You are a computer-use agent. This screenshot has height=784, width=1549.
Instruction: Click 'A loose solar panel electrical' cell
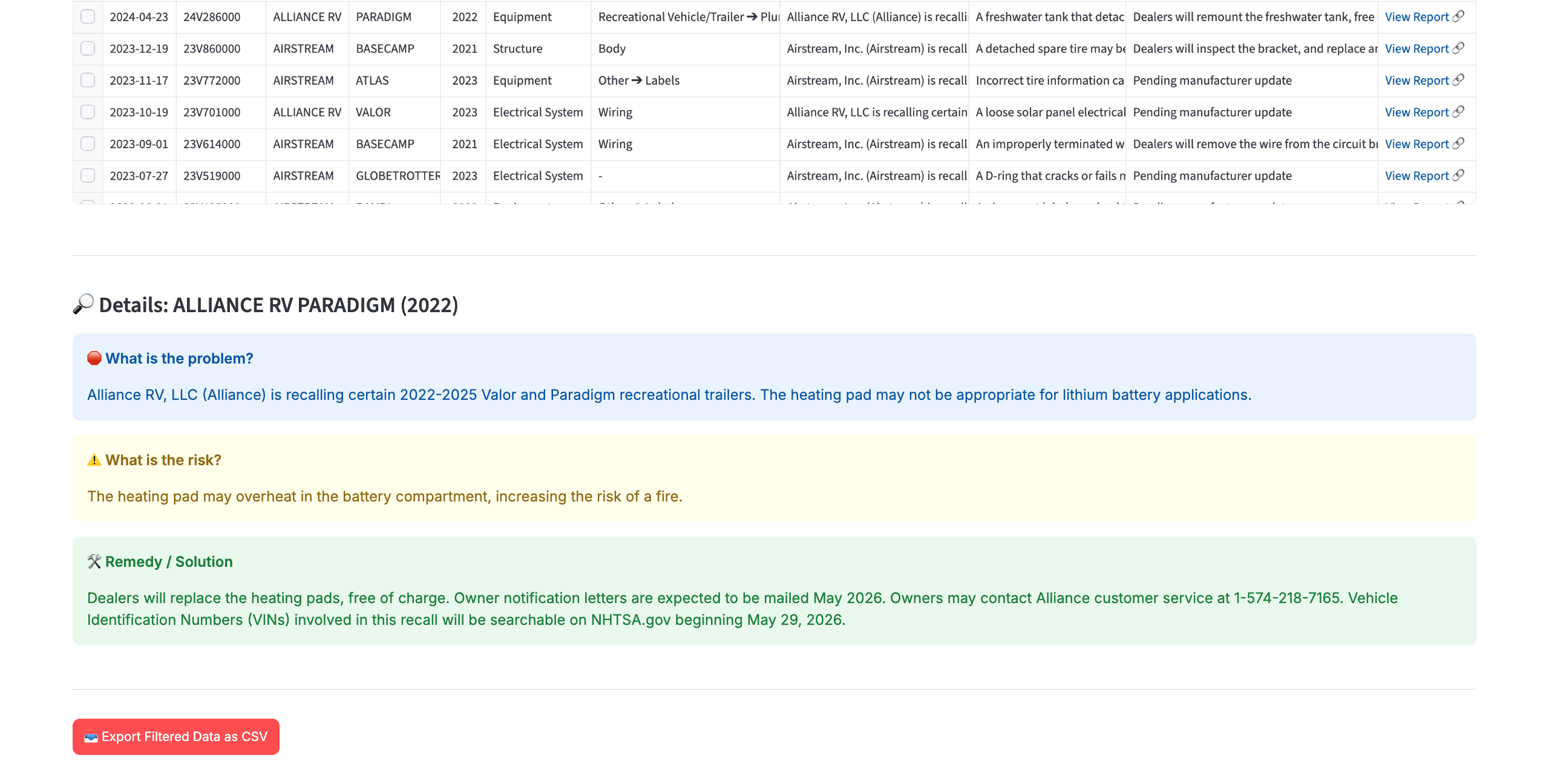click(1047, 112)
